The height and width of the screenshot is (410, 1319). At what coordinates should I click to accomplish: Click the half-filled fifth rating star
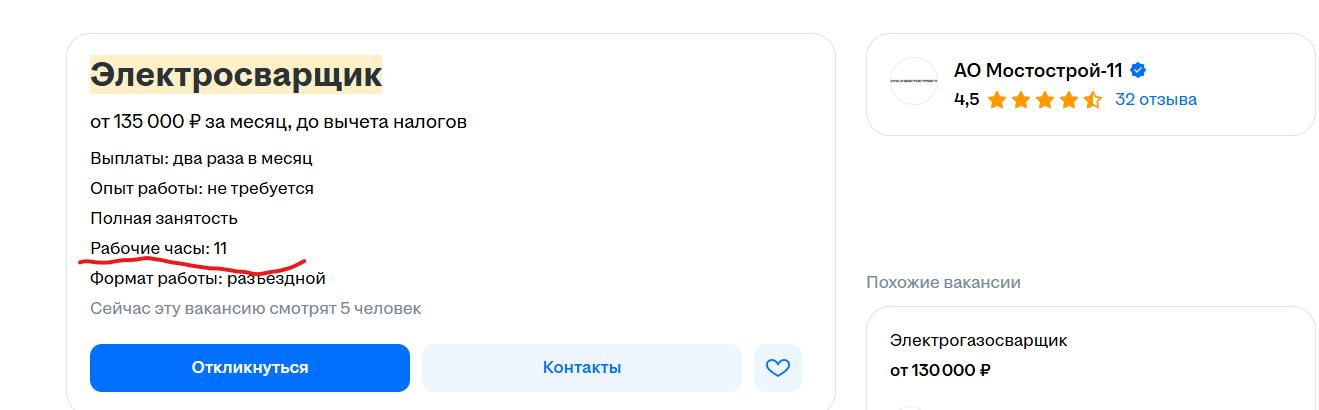[1092, 100]
